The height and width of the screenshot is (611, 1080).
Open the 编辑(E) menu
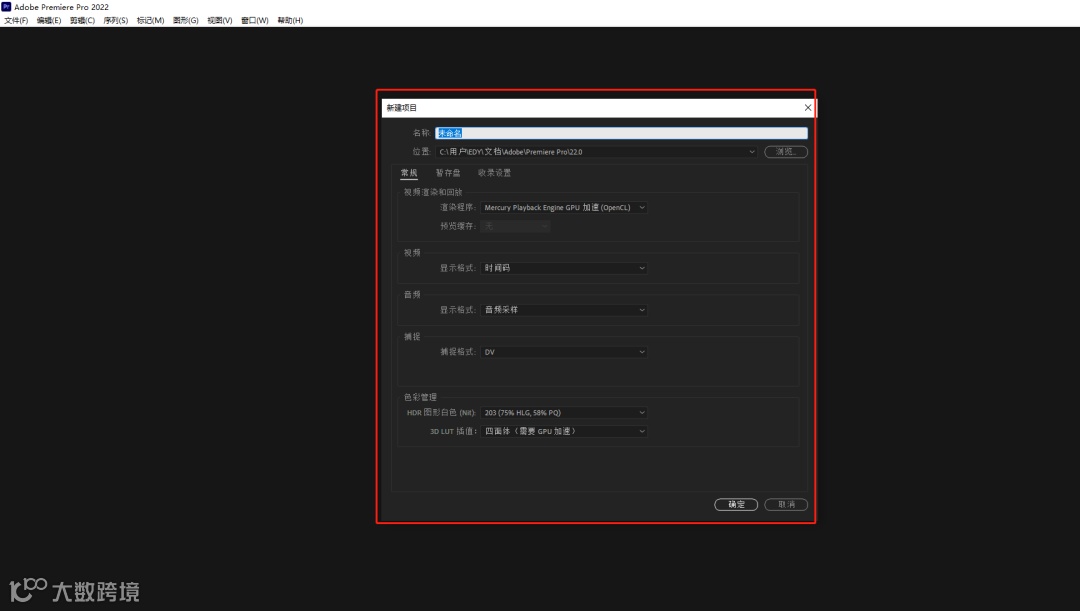48,21
